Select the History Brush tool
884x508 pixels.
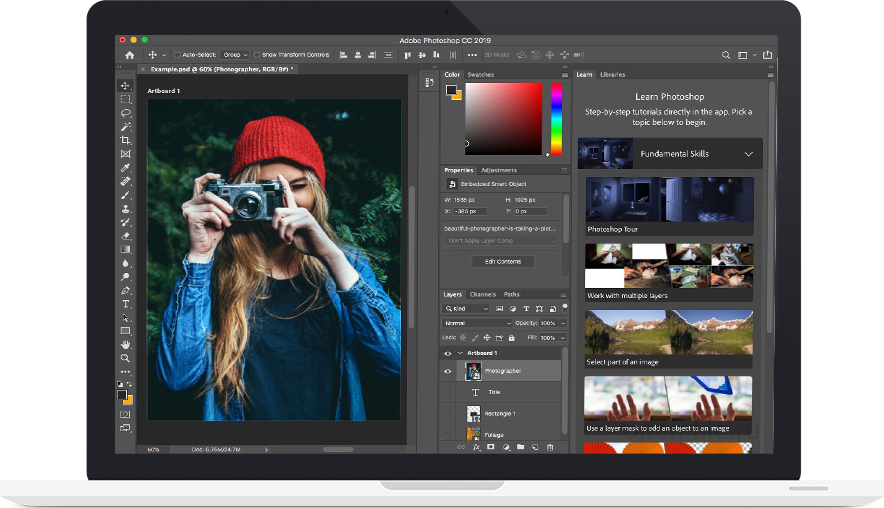pyautogui.click(x=125, y=222)
